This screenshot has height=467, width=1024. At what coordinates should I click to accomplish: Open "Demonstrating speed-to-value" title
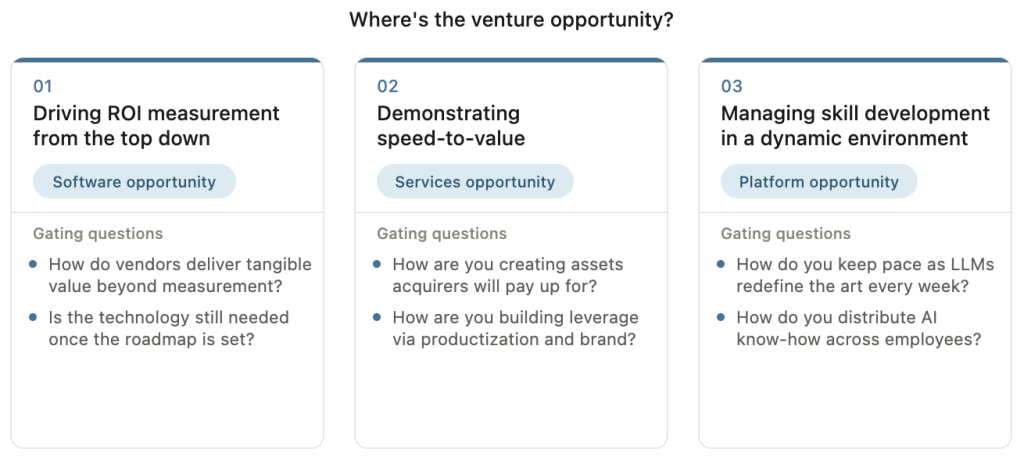click(451, 126)
